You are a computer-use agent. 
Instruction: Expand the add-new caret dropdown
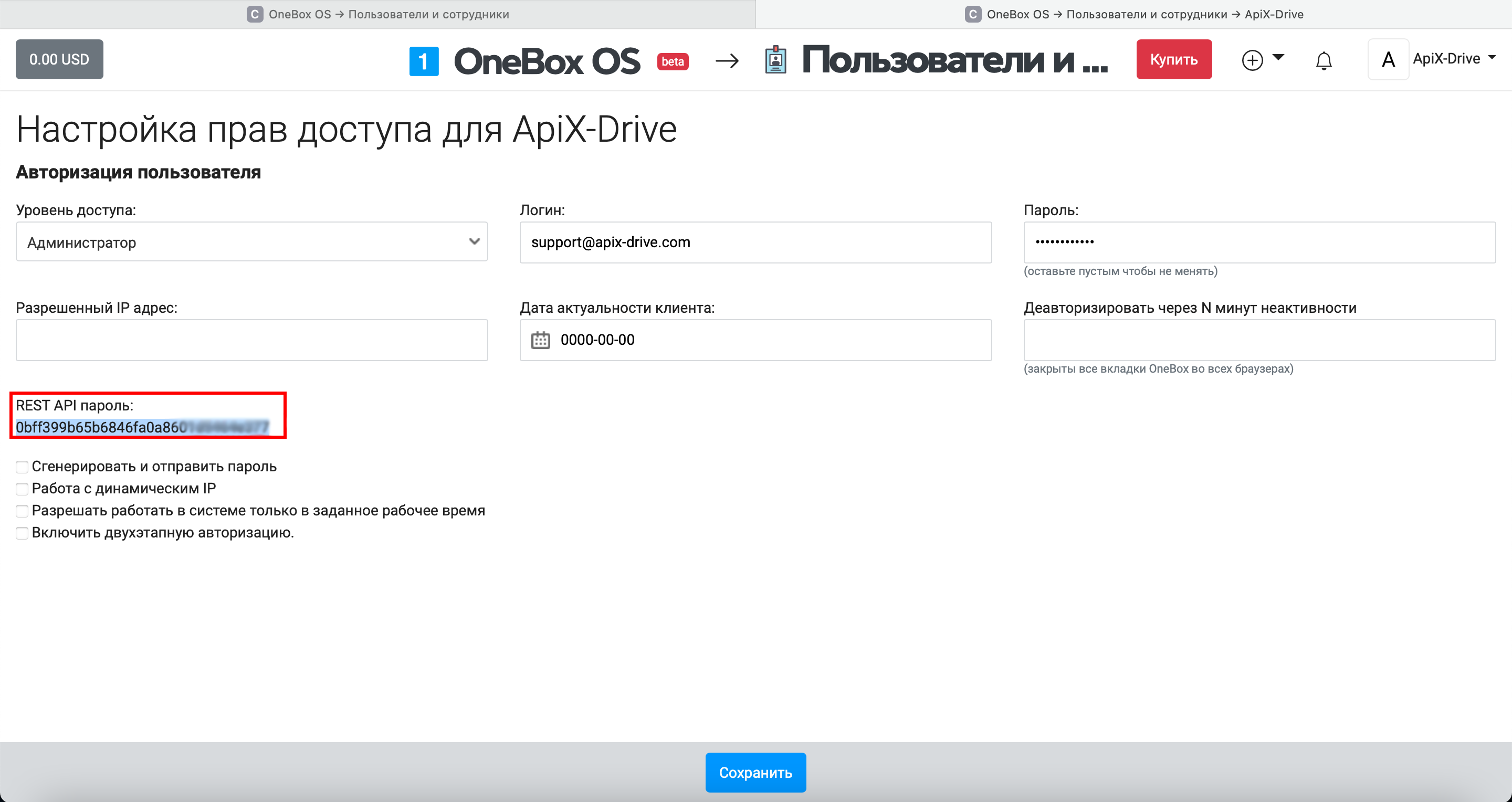tap(1278, 58)
